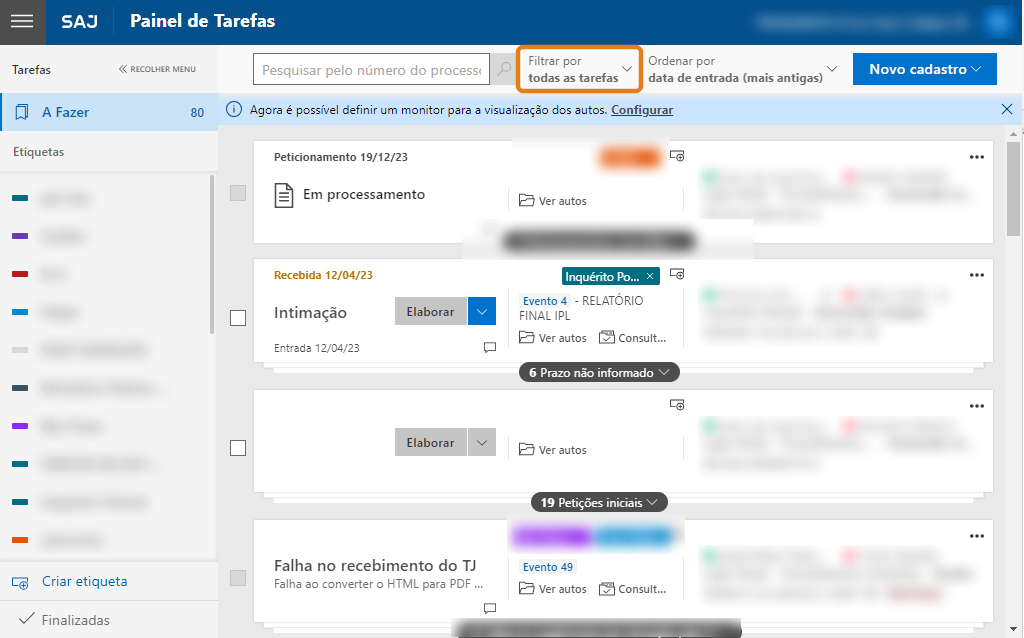Expand 19 Petições iniciais group
The height and width of the screenshot is (638, 1024).
pyautogui.click(x=599, y=502)
